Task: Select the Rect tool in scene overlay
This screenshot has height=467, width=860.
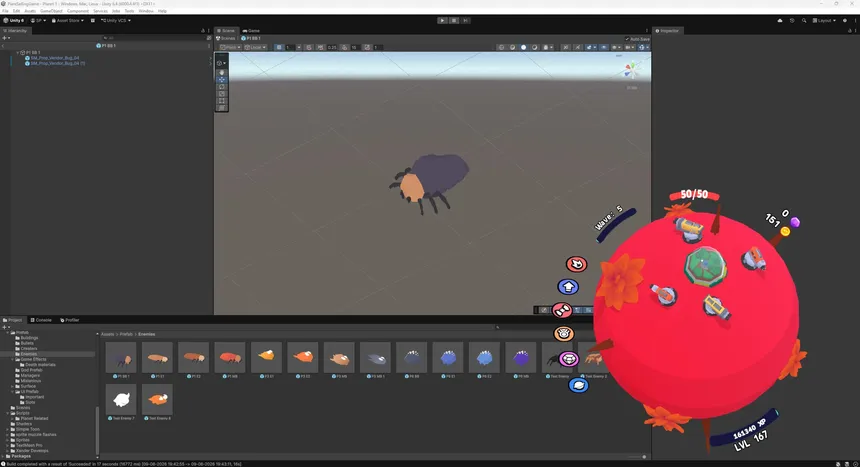Action: [x=222, y=101]
